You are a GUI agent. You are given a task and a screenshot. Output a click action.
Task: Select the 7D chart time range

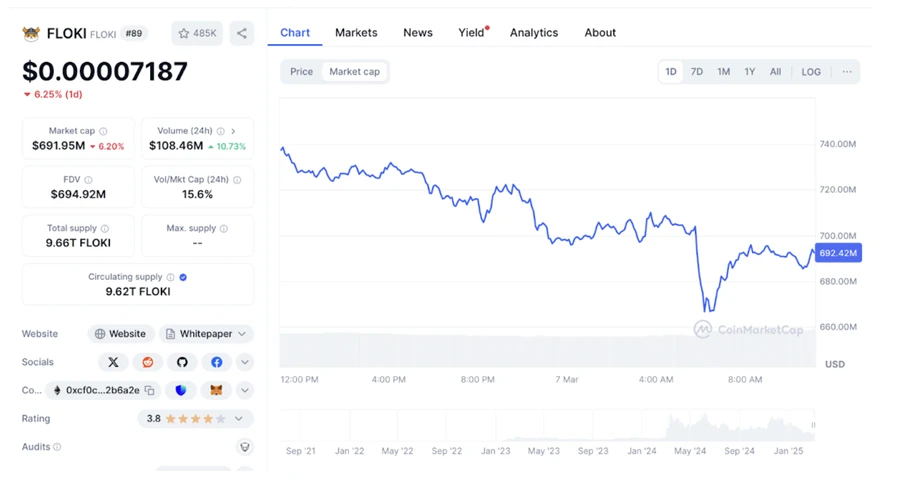[697, 72]
